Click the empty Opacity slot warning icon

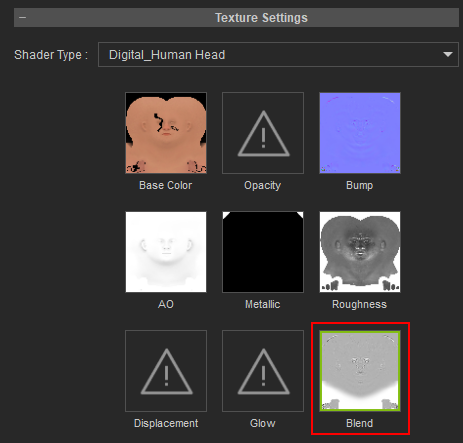pos(263,133)
